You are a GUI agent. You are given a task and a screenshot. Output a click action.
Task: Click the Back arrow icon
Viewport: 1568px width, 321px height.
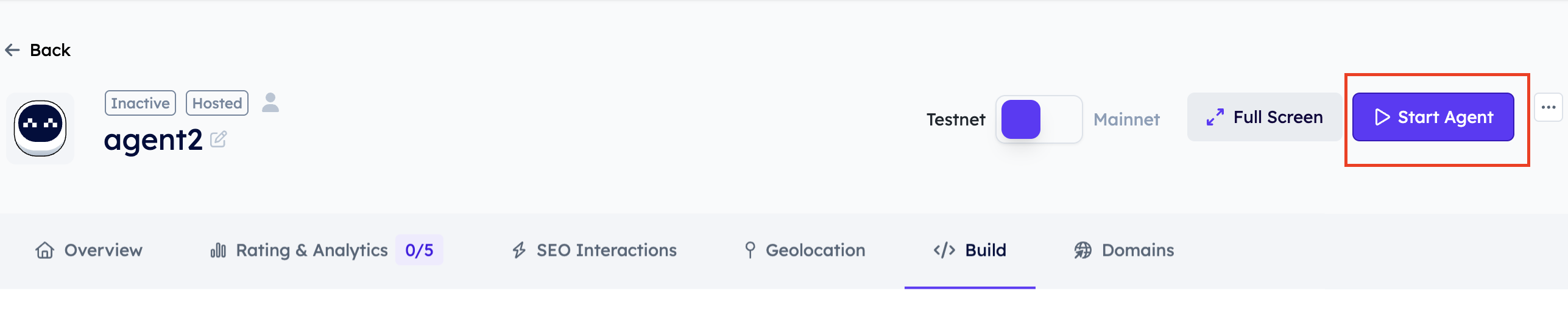pos(12,50)
